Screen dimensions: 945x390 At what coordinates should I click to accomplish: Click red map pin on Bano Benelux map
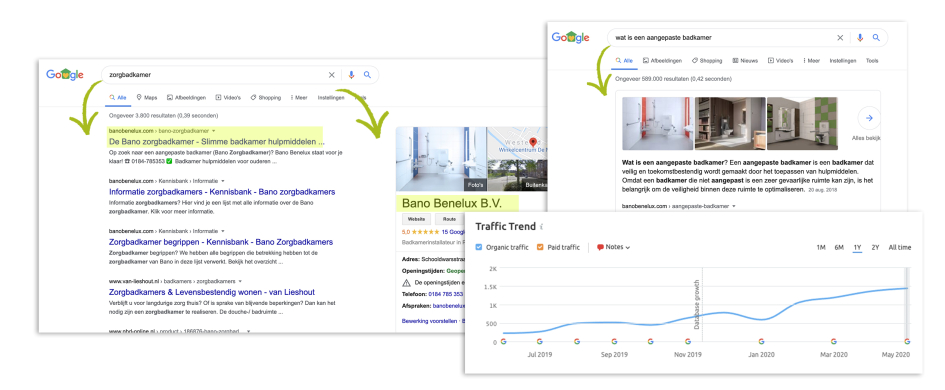pyautogui.click(x=533, y=143)
